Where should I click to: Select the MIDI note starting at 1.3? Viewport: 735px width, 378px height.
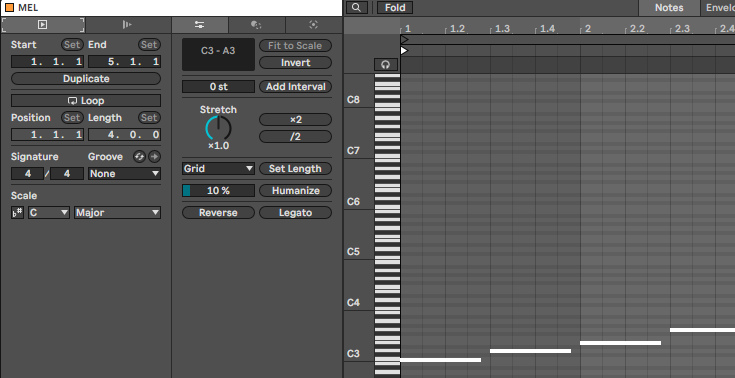click(531, 351)
